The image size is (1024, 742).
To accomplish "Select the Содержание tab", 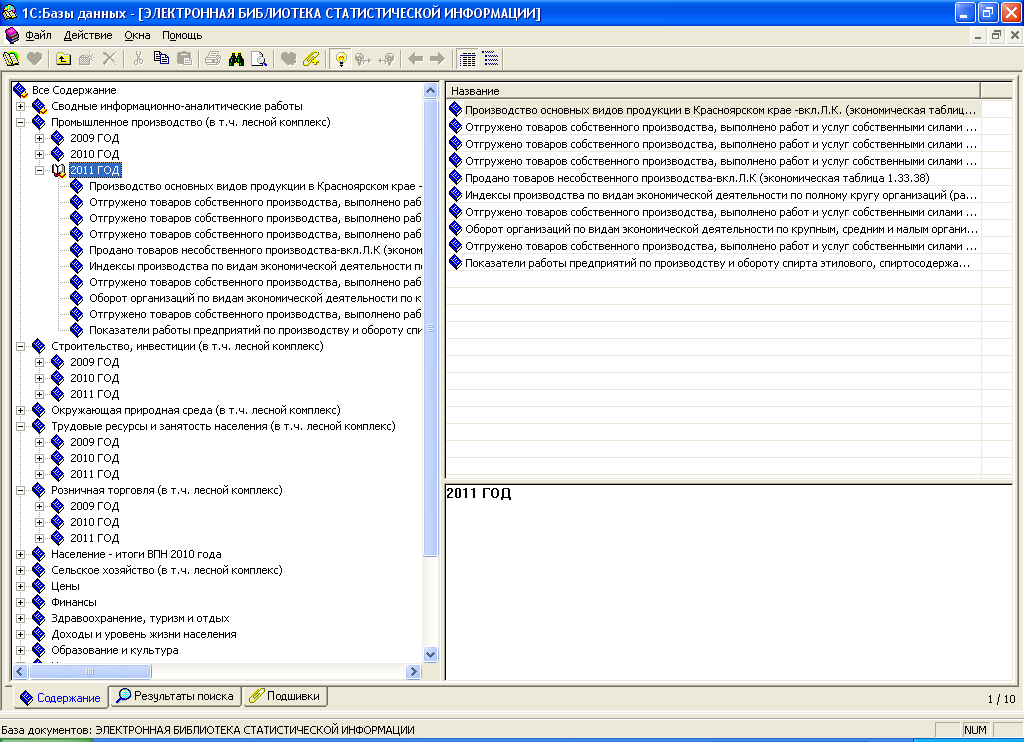I will tap(60, 698).
